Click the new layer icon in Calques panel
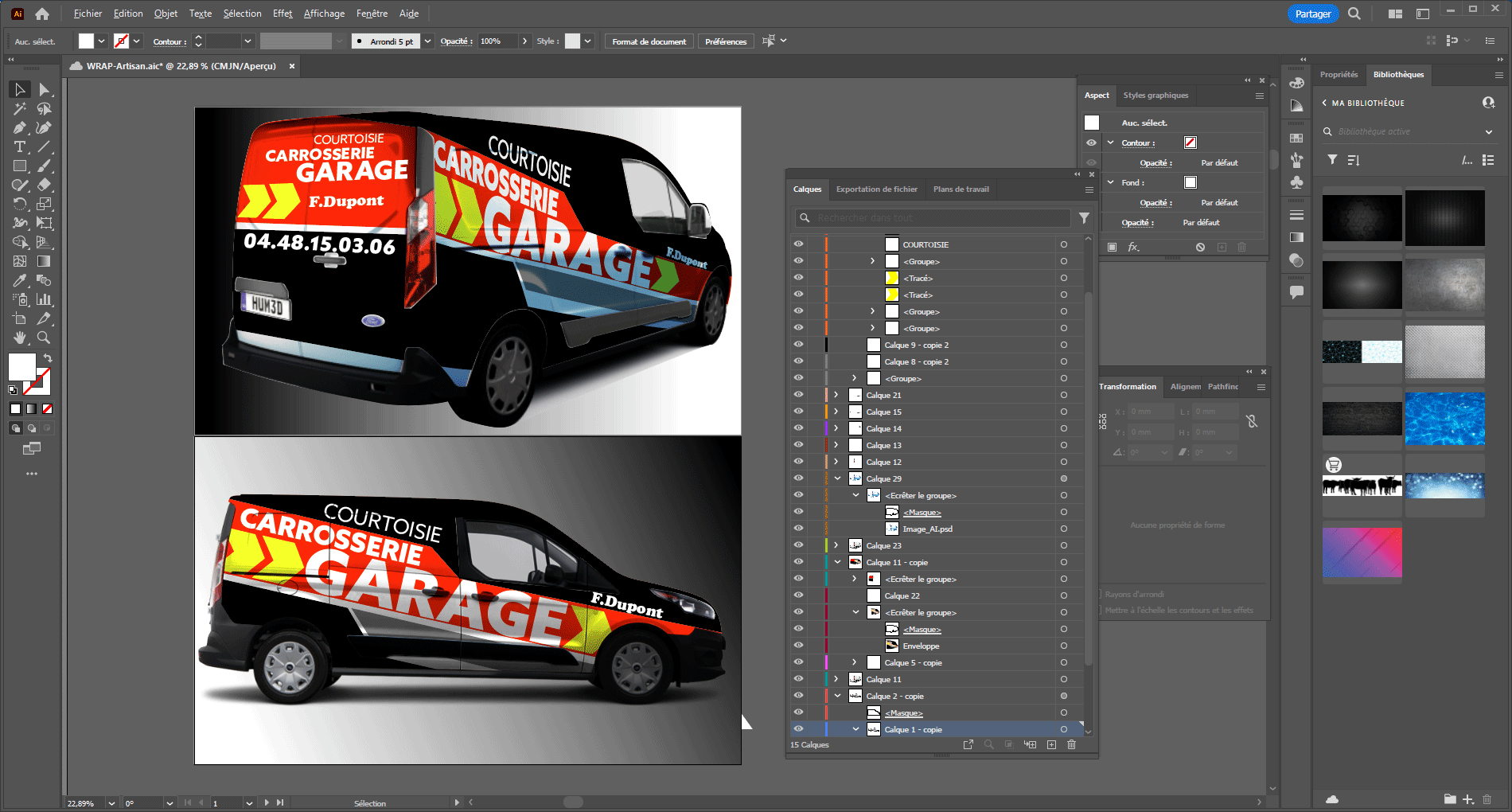Viewport: 1512px width, 812px height. coord(1051,744)
